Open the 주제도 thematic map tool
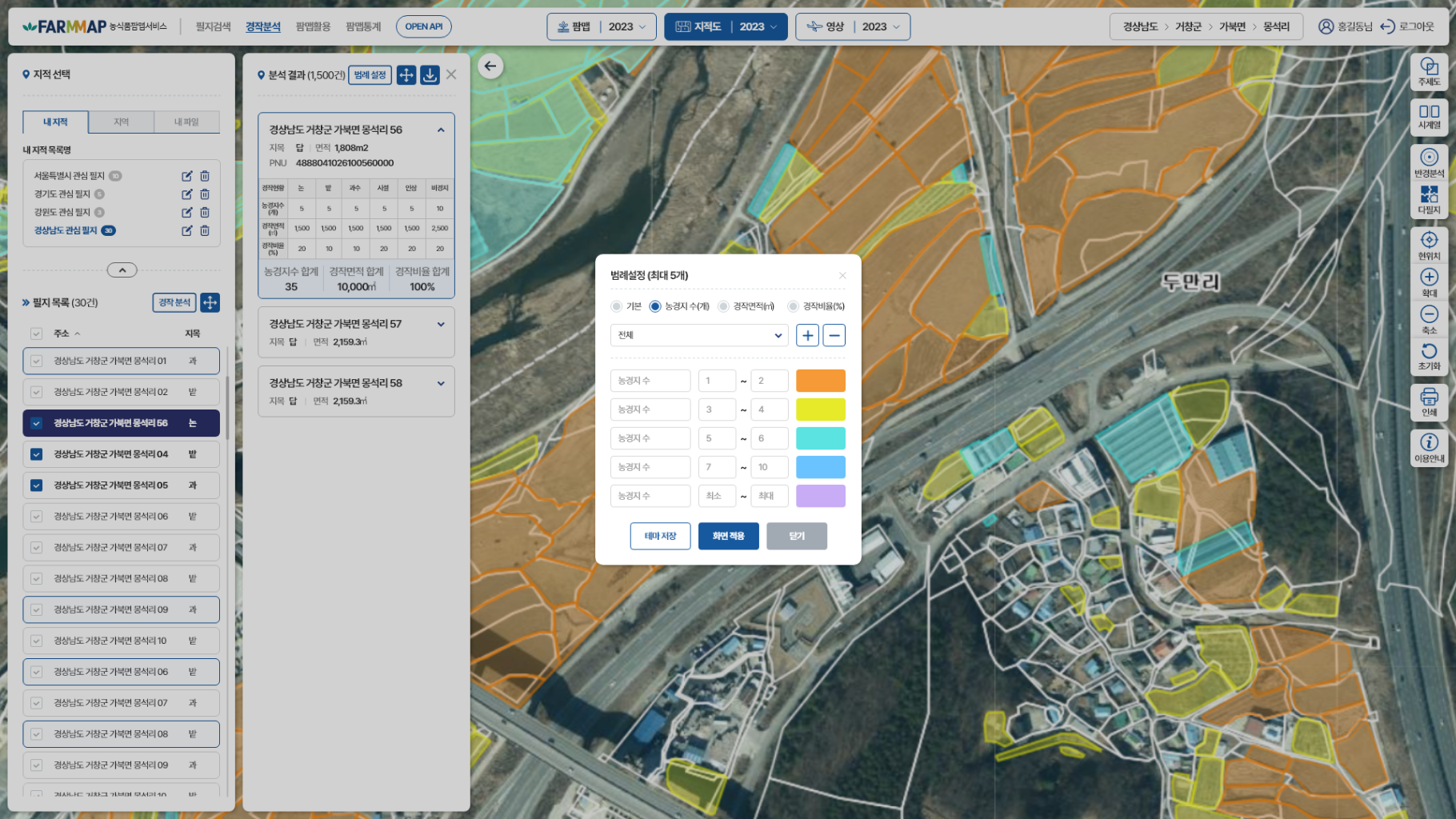This screenshot has height=819, width=1456. tap(1429, 71)
